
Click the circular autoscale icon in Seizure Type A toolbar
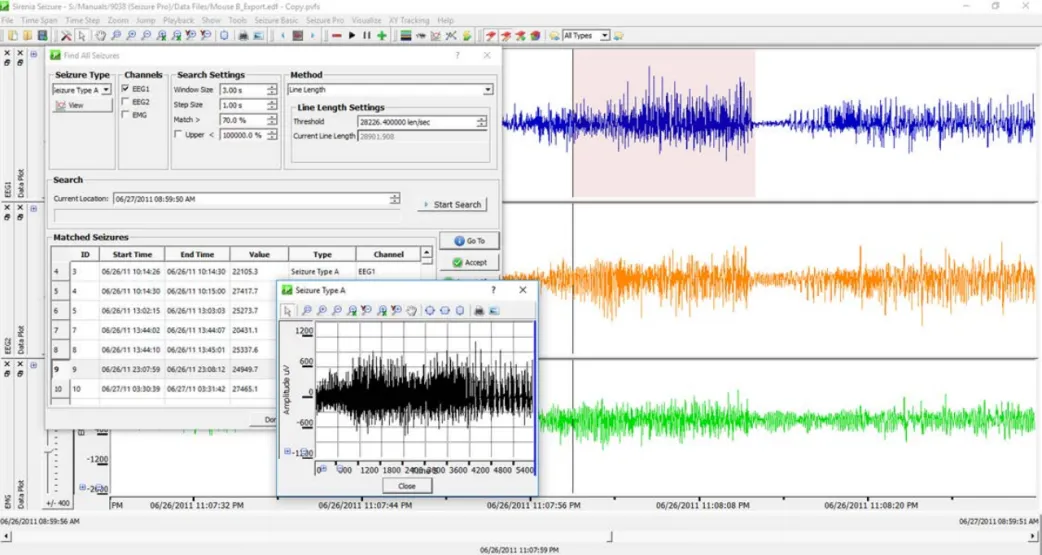tap(430, 310)
